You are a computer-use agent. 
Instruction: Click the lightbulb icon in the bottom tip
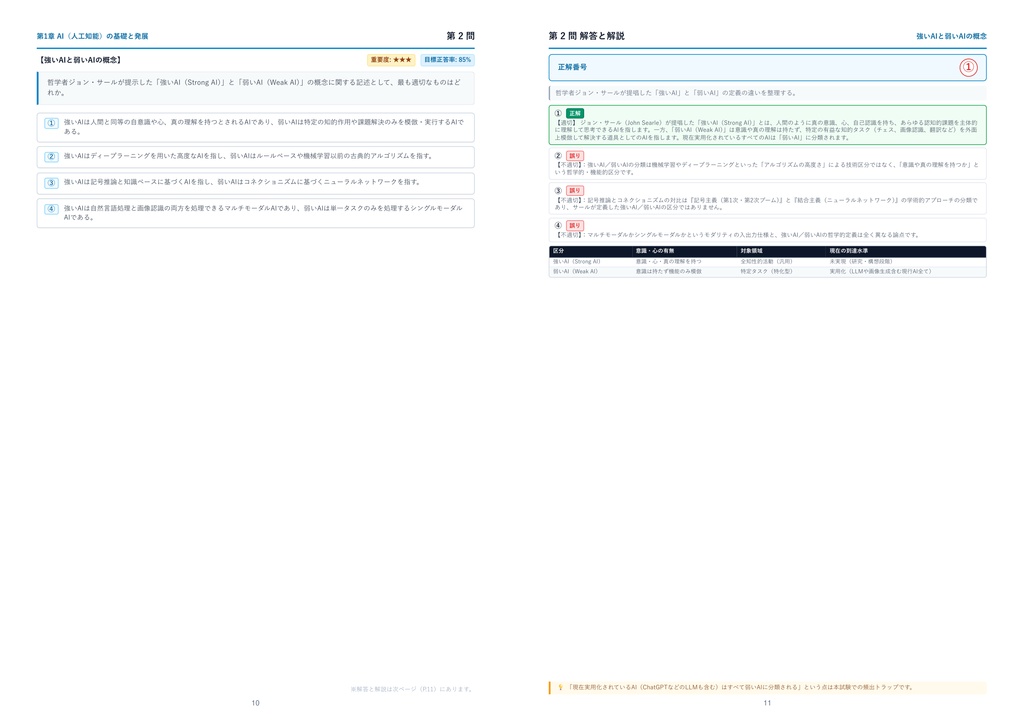pyautogui.click(x=560, y=687)
